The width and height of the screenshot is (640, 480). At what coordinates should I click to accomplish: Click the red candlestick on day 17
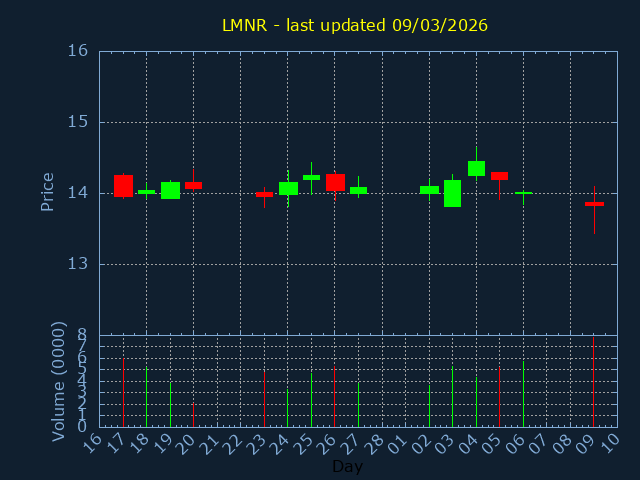123,186
